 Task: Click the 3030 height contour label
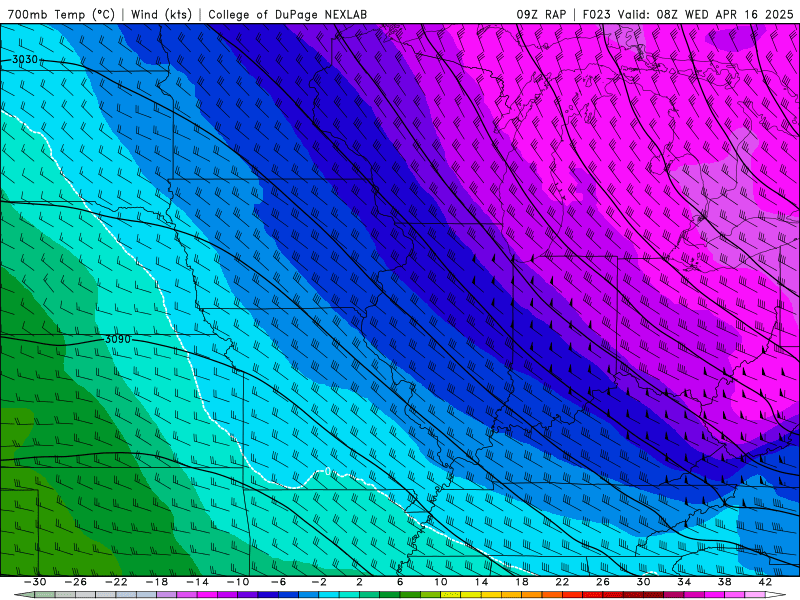[x=25, y=60]
